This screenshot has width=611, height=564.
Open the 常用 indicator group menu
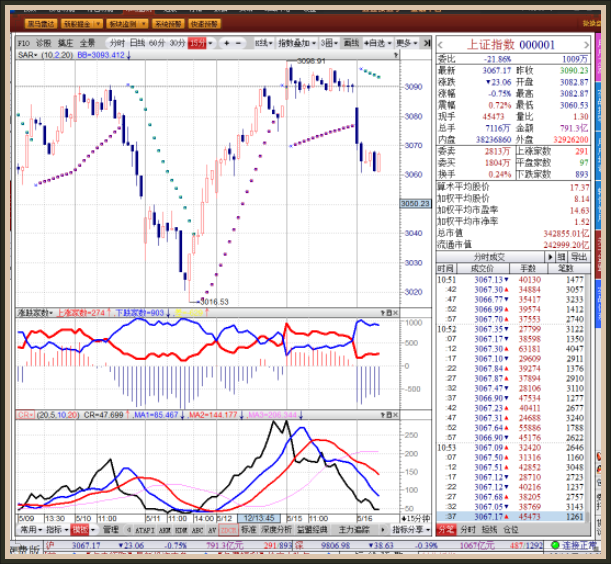click(28, 530)
